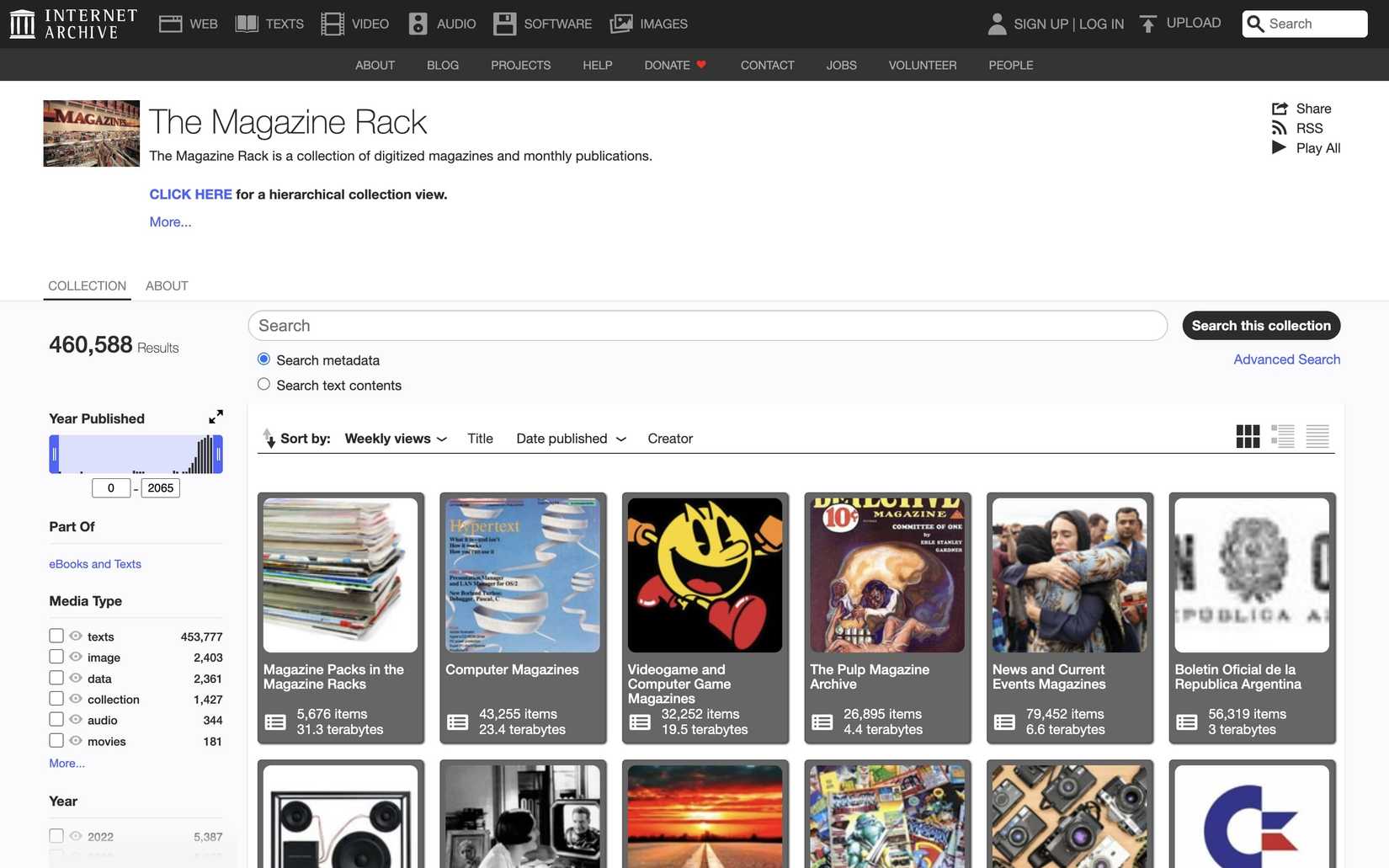Open the Date published sort dropdown
The image size is (1389, 868).
572,439
